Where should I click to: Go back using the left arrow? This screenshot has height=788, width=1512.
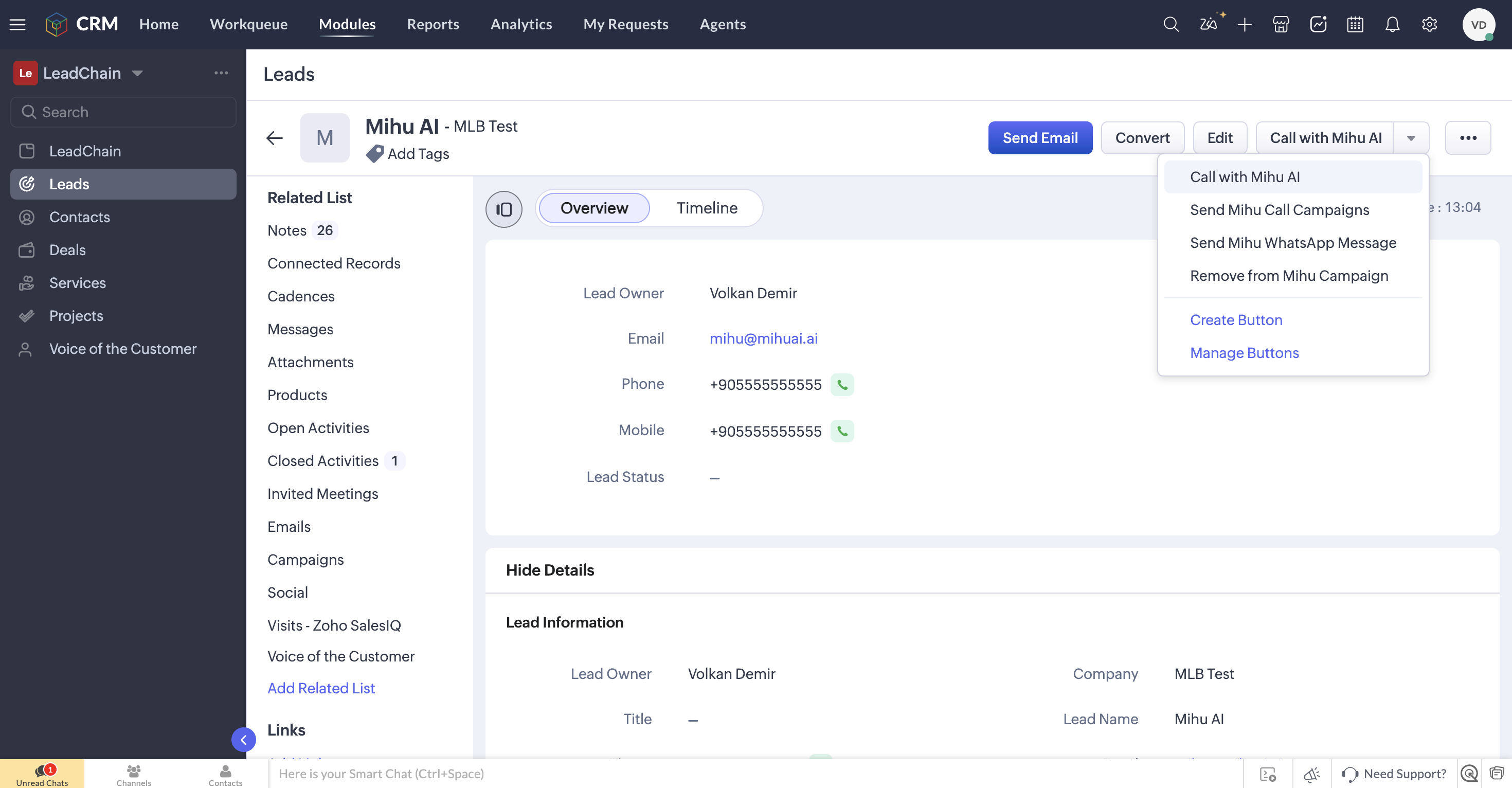tap(274, 138)
